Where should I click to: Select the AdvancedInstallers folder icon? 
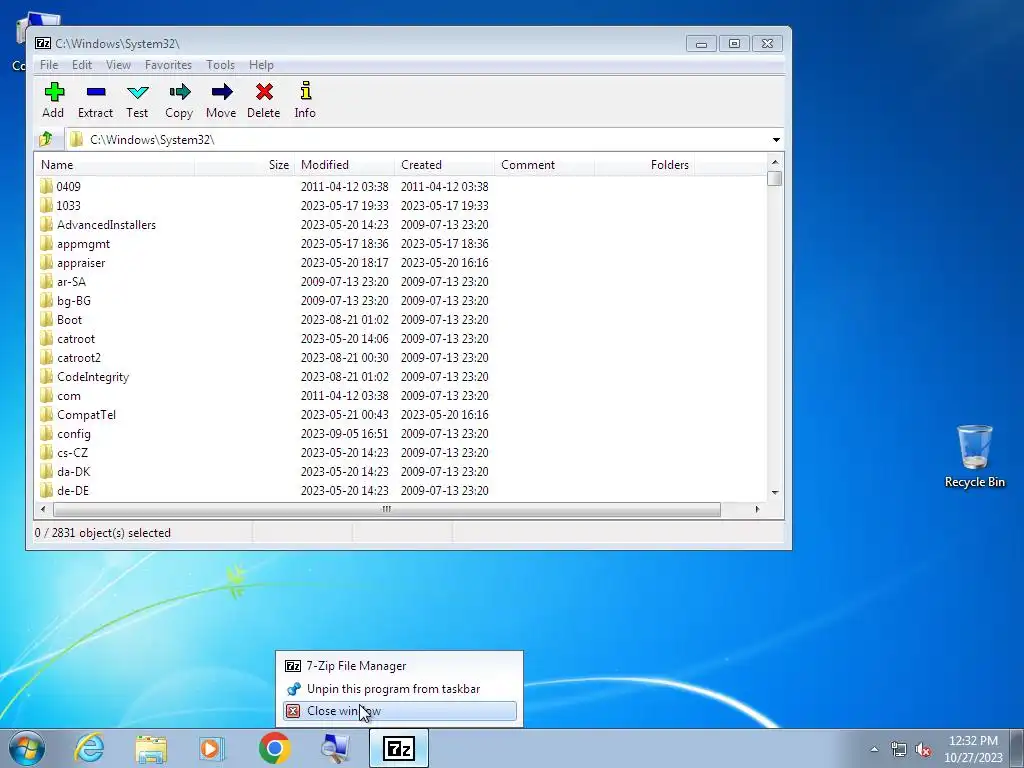coord(46,225)
